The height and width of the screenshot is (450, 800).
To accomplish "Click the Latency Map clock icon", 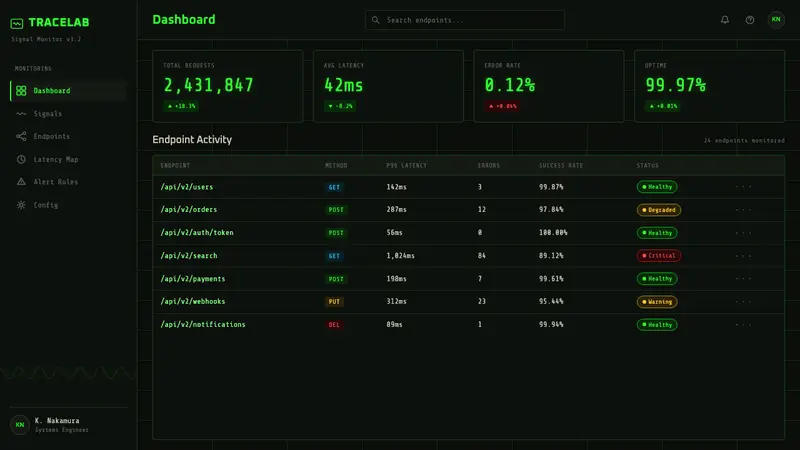I will point(21,159).
